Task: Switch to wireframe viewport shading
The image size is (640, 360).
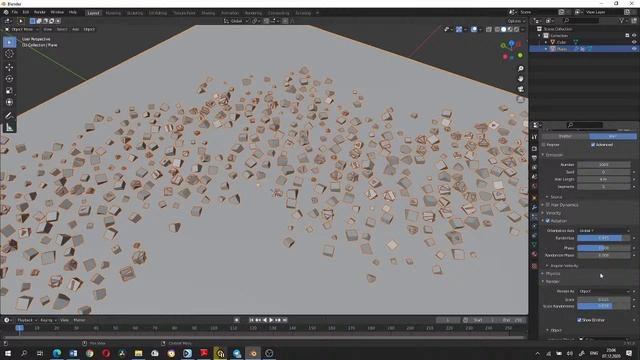Action: point(497,29)
